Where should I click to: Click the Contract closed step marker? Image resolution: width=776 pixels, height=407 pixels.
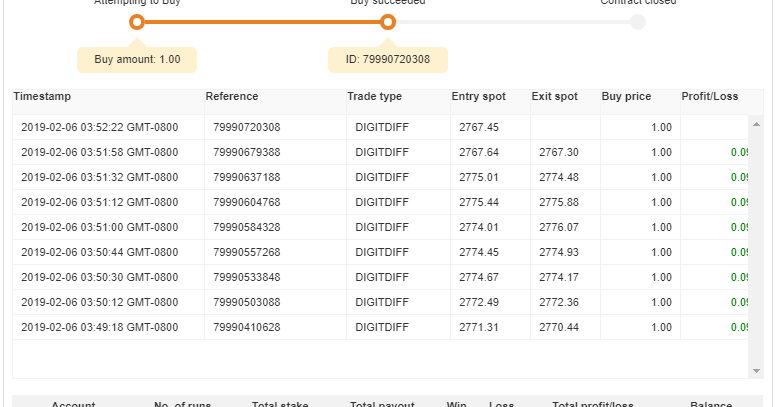click(x=638, y=22)
